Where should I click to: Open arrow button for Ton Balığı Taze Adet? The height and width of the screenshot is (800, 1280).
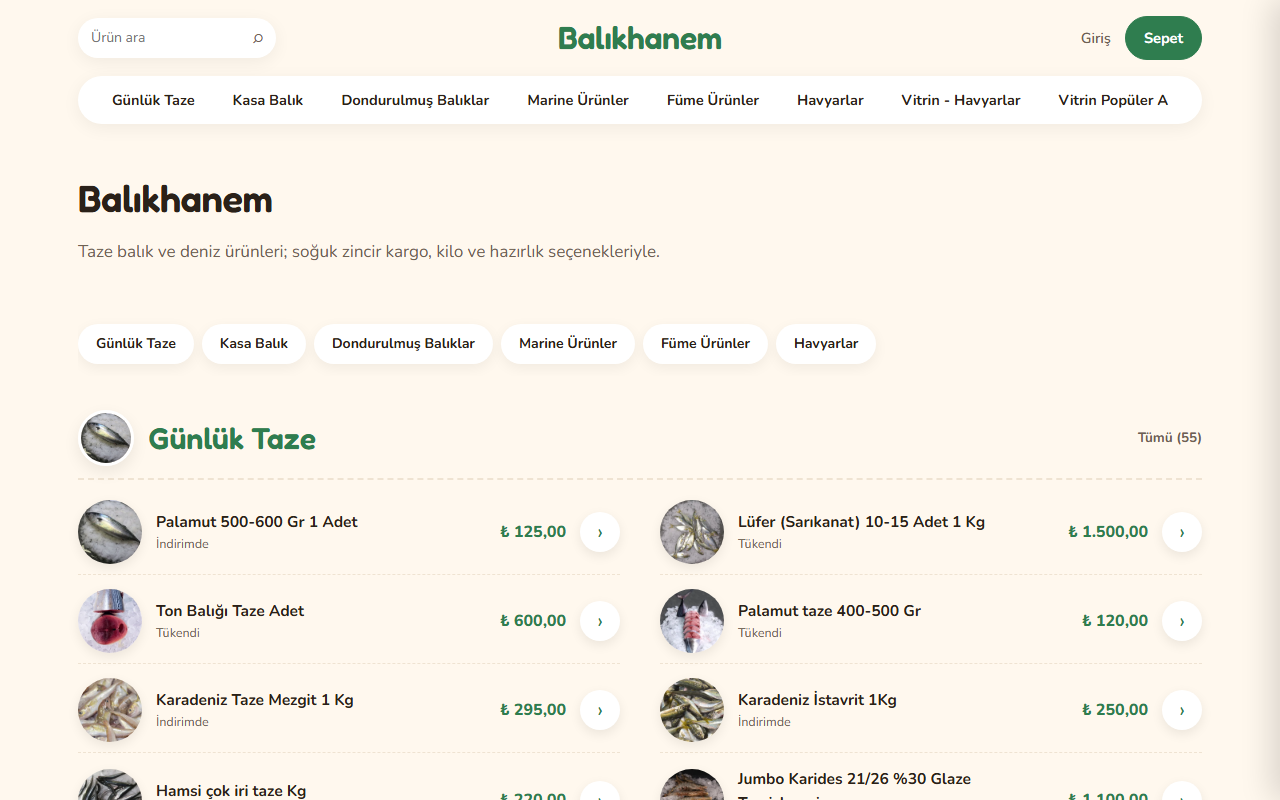click(600, 621)
